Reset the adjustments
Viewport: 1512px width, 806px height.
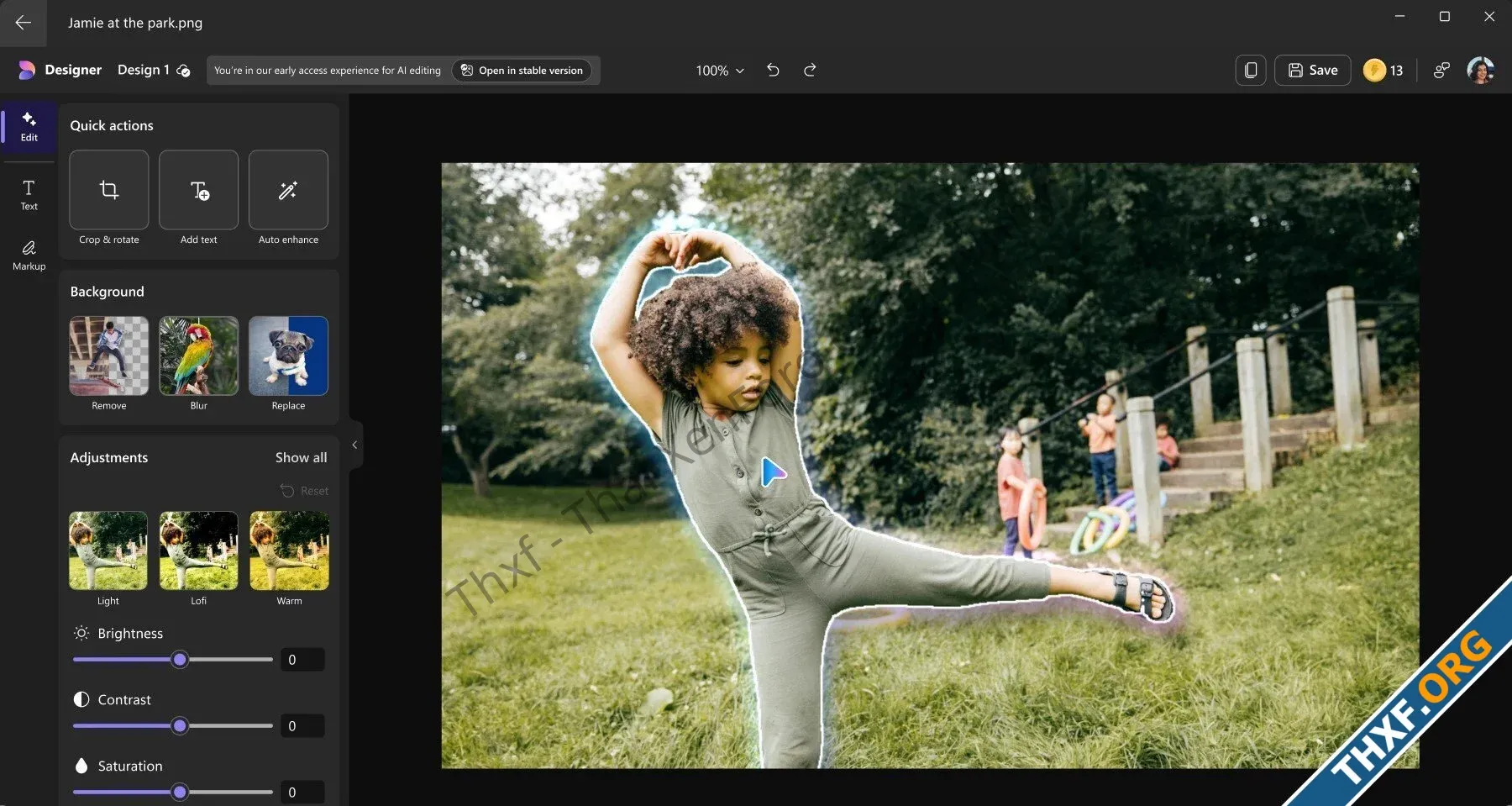click(304, 491)
